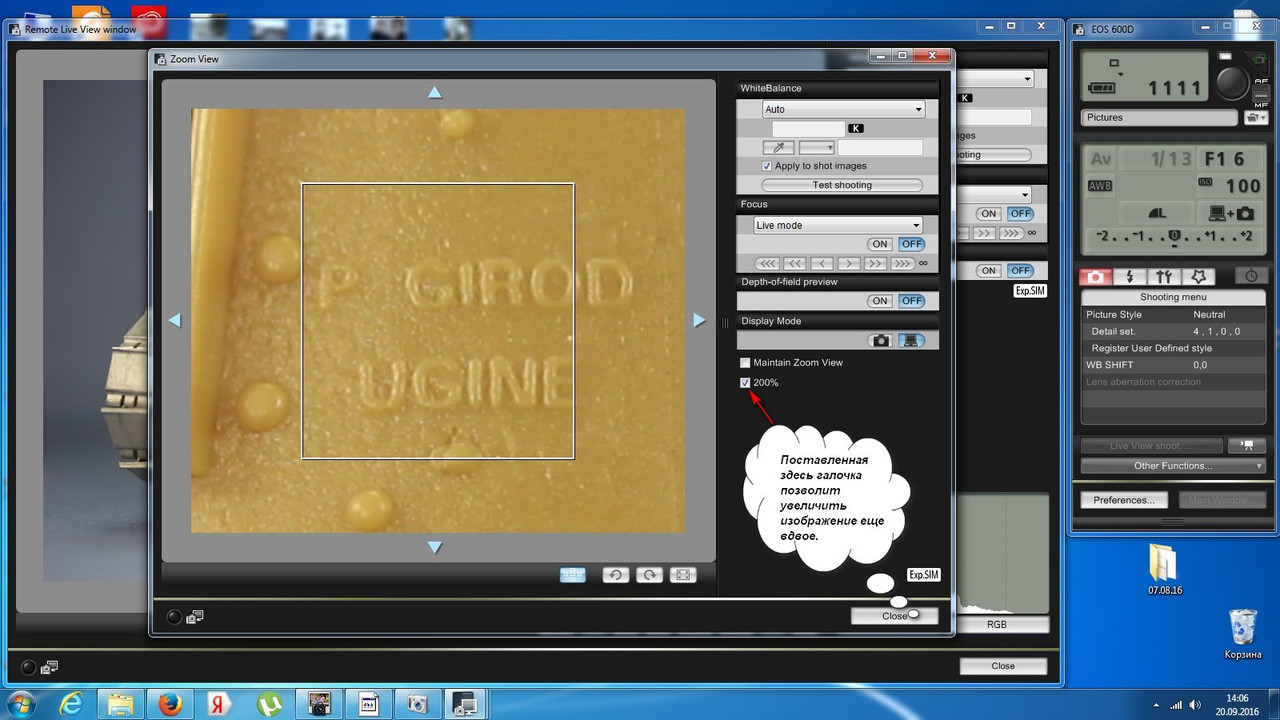This screenshot has width=1280, height=720.
Task: Open WhiteBalance Auto dropdown
Action: click(x=843, y=109)
